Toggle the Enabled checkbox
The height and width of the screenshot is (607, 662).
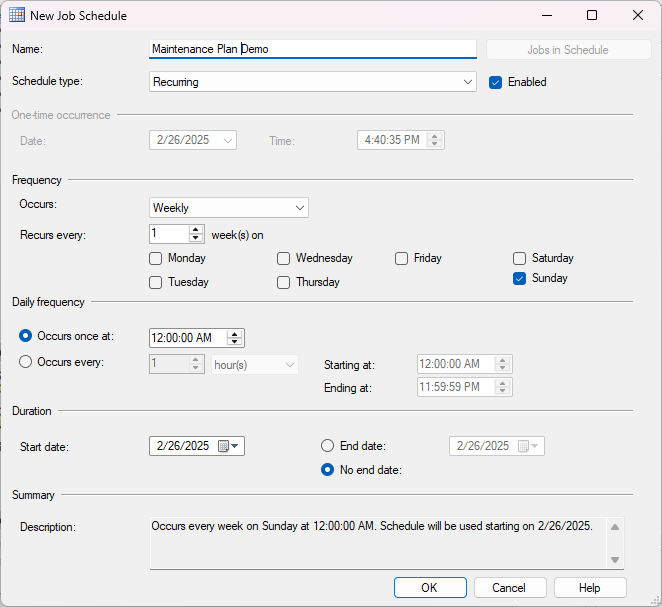495,82
